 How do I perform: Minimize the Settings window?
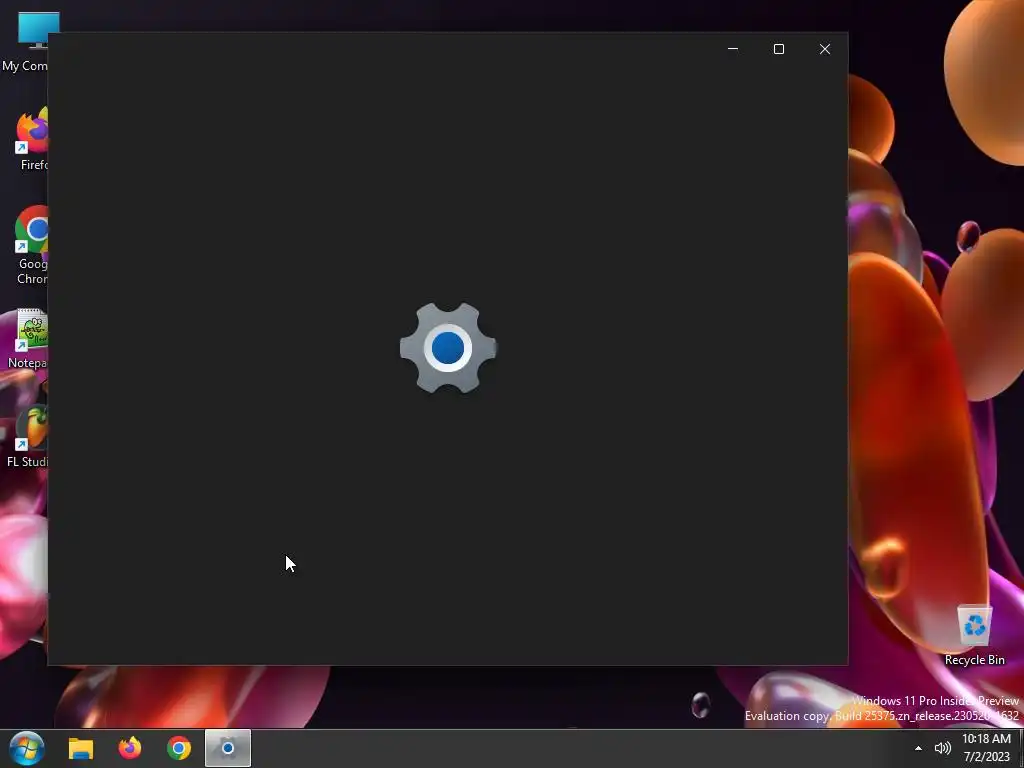(x=733, y=49)
